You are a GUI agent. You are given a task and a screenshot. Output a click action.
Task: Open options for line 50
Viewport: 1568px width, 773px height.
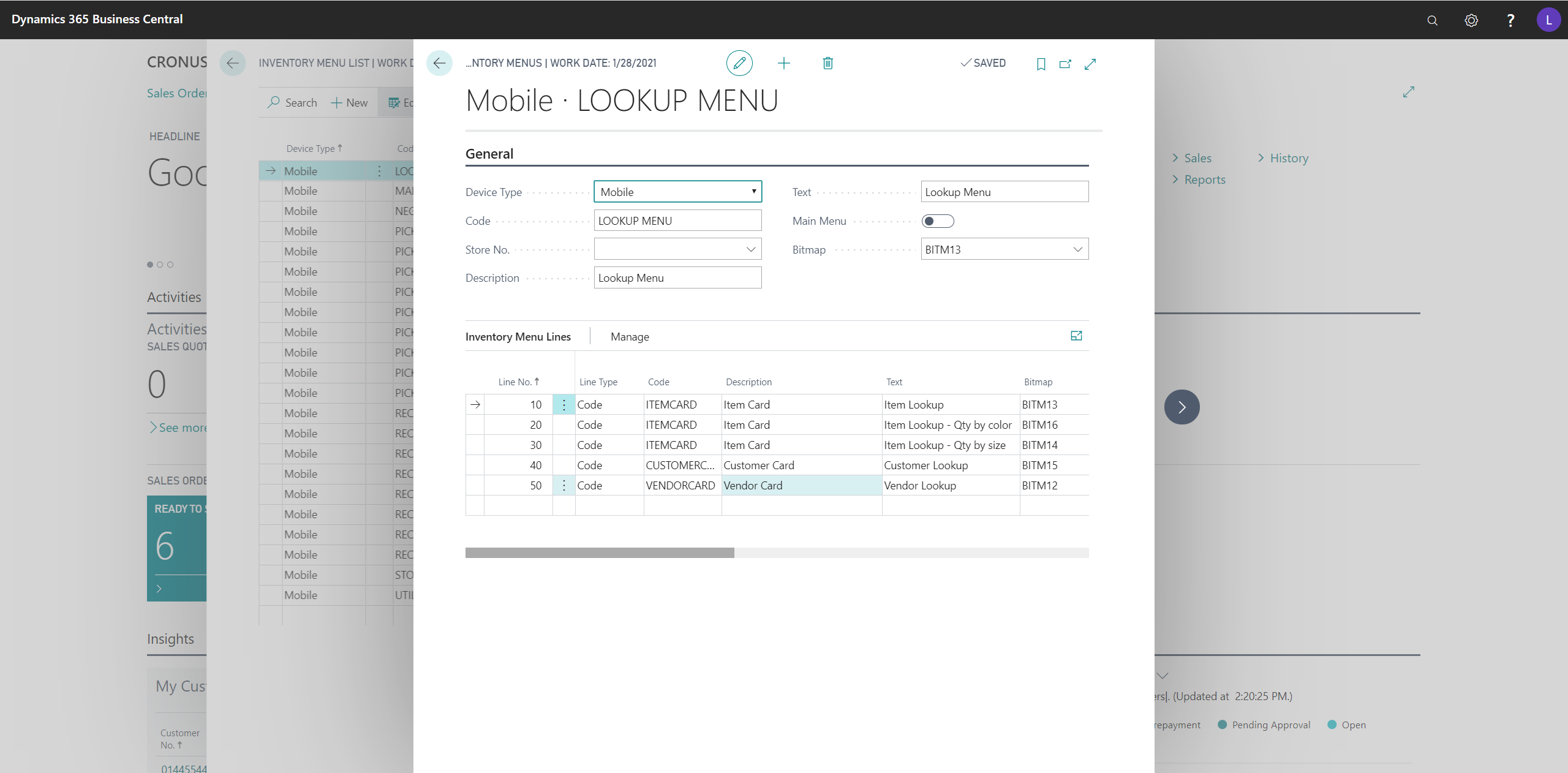563,486
